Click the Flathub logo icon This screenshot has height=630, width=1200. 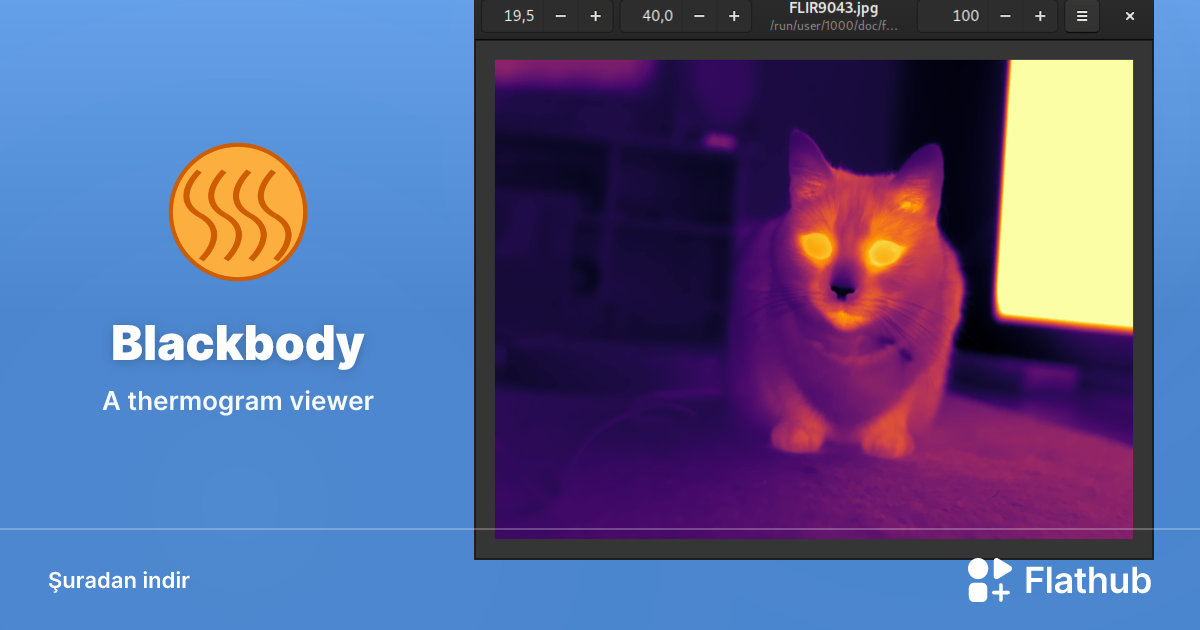(x=988, y=580)
